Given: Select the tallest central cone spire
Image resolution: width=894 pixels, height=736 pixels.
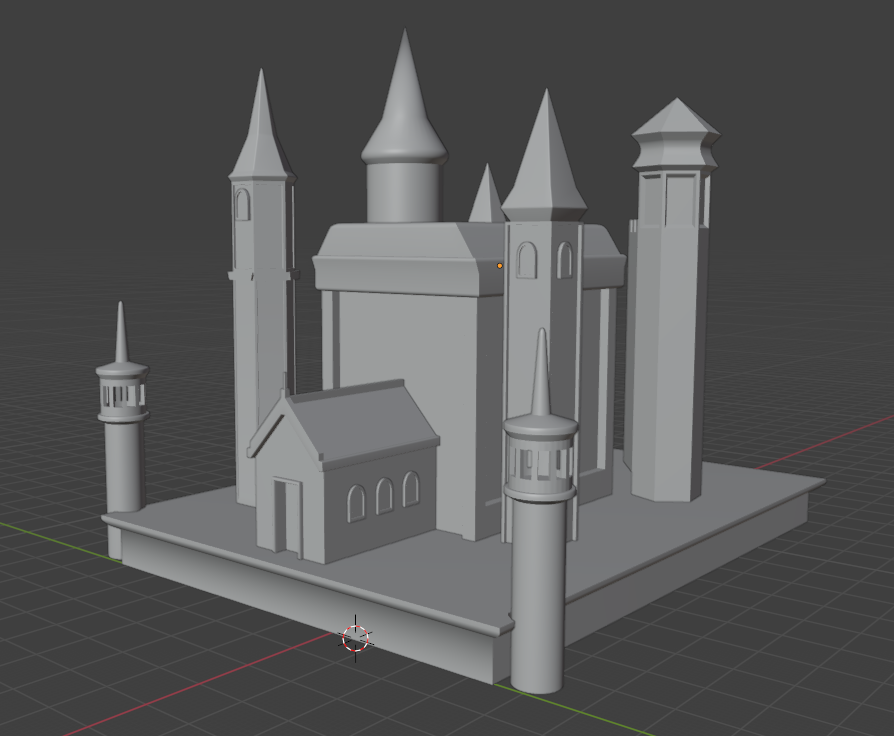Looking at the screenshot, I should tap(404, 95).
